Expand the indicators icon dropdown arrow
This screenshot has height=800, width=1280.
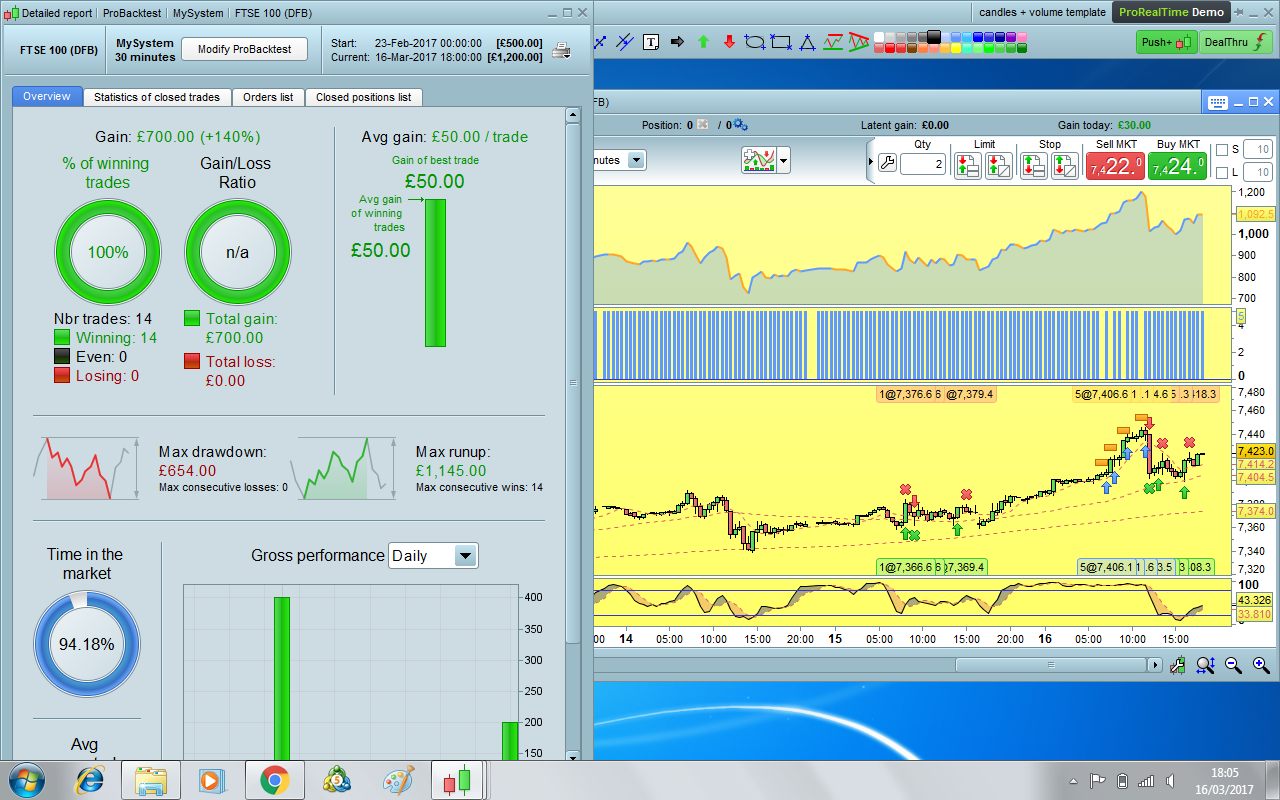click(783, 160)
